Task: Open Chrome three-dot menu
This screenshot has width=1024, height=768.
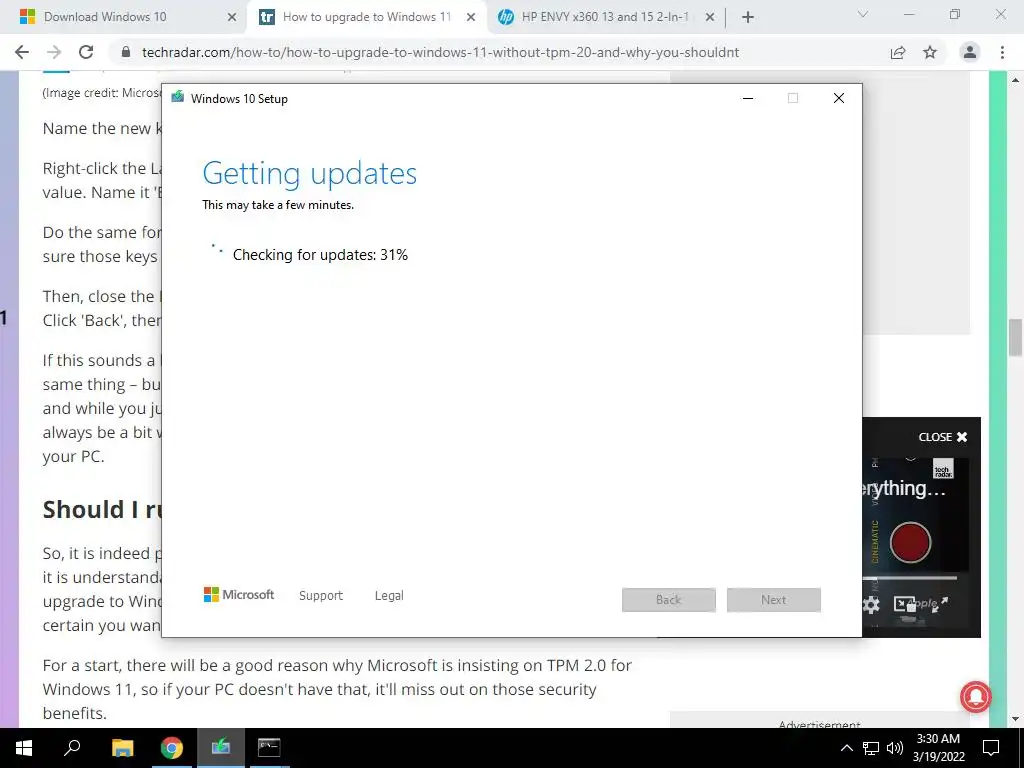Action: (1002, 52)
